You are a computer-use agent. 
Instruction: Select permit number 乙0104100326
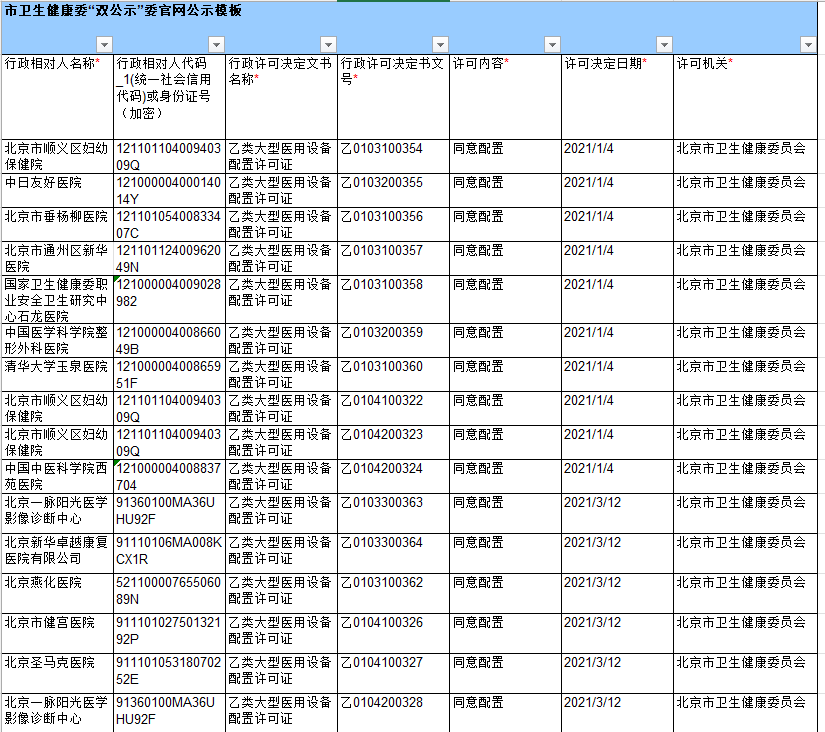coord(394,634)
